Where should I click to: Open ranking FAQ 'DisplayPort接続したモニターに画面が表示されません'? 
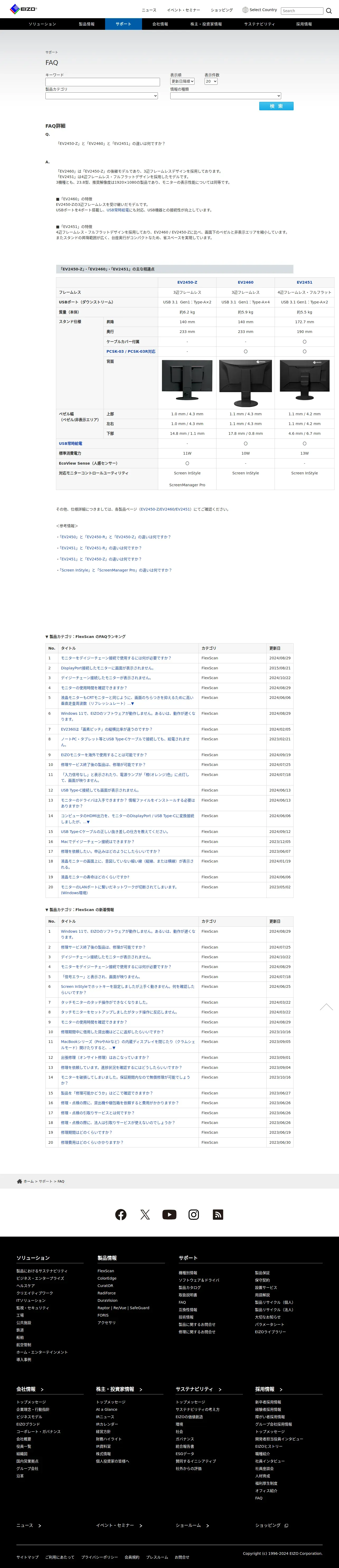[107, 668]
